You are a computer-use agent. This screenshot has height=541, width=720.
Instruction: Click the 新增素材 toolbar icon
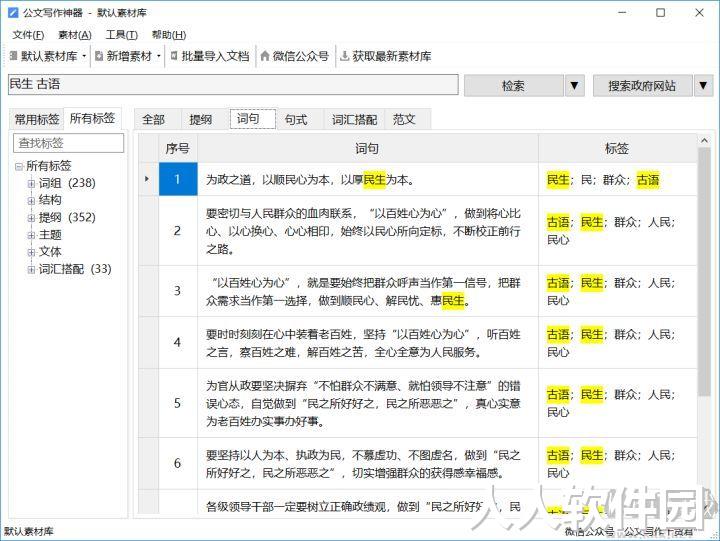coord(99,56)
